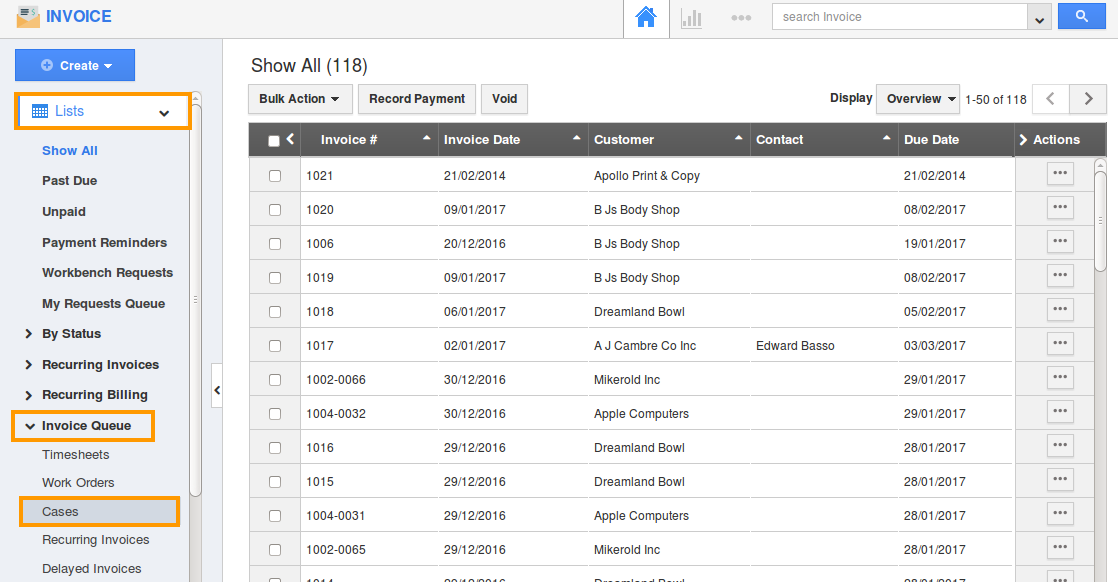Viewport: 1118px width, 582px height.
Task: Tick the checkbox for invoice 1020
Action: [x=275, y=208]
